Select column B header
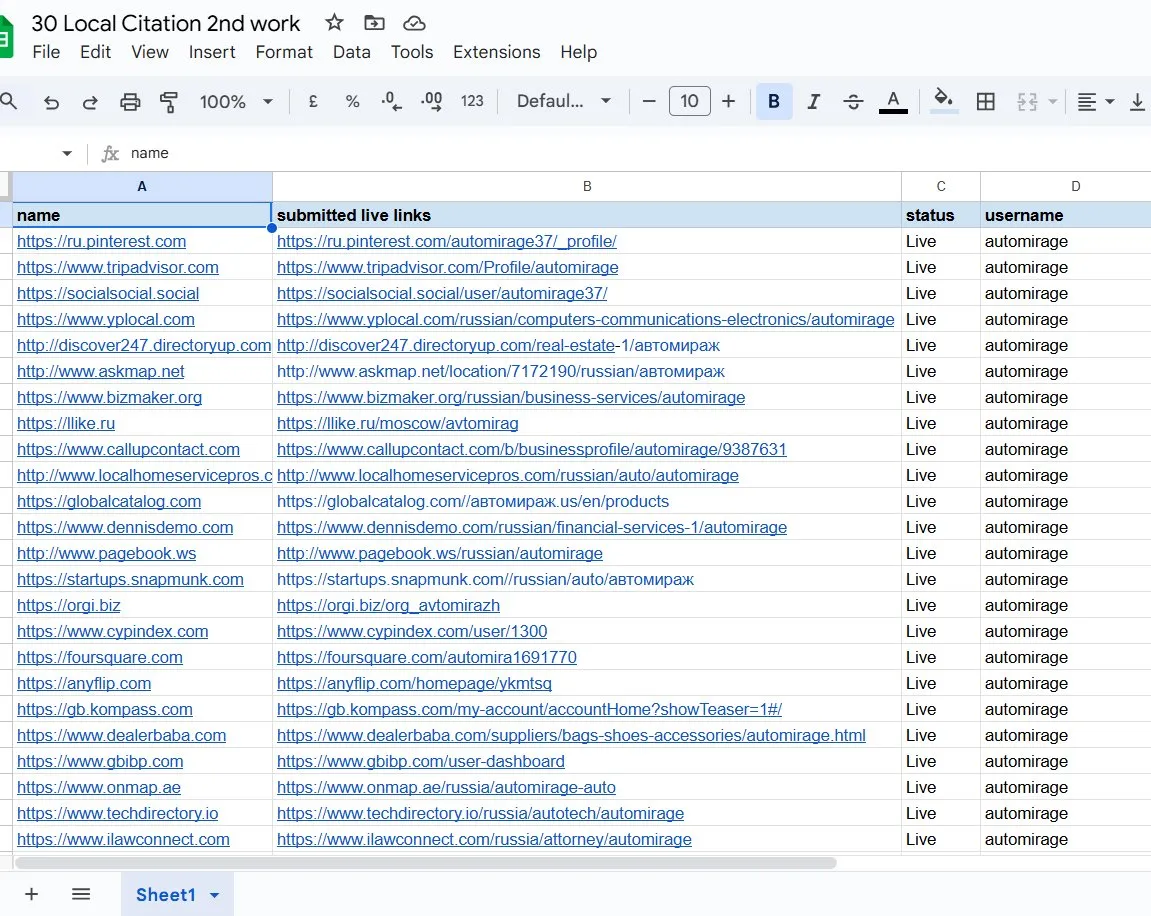Screen dimensions: 1151x916 tap(587, 186)
